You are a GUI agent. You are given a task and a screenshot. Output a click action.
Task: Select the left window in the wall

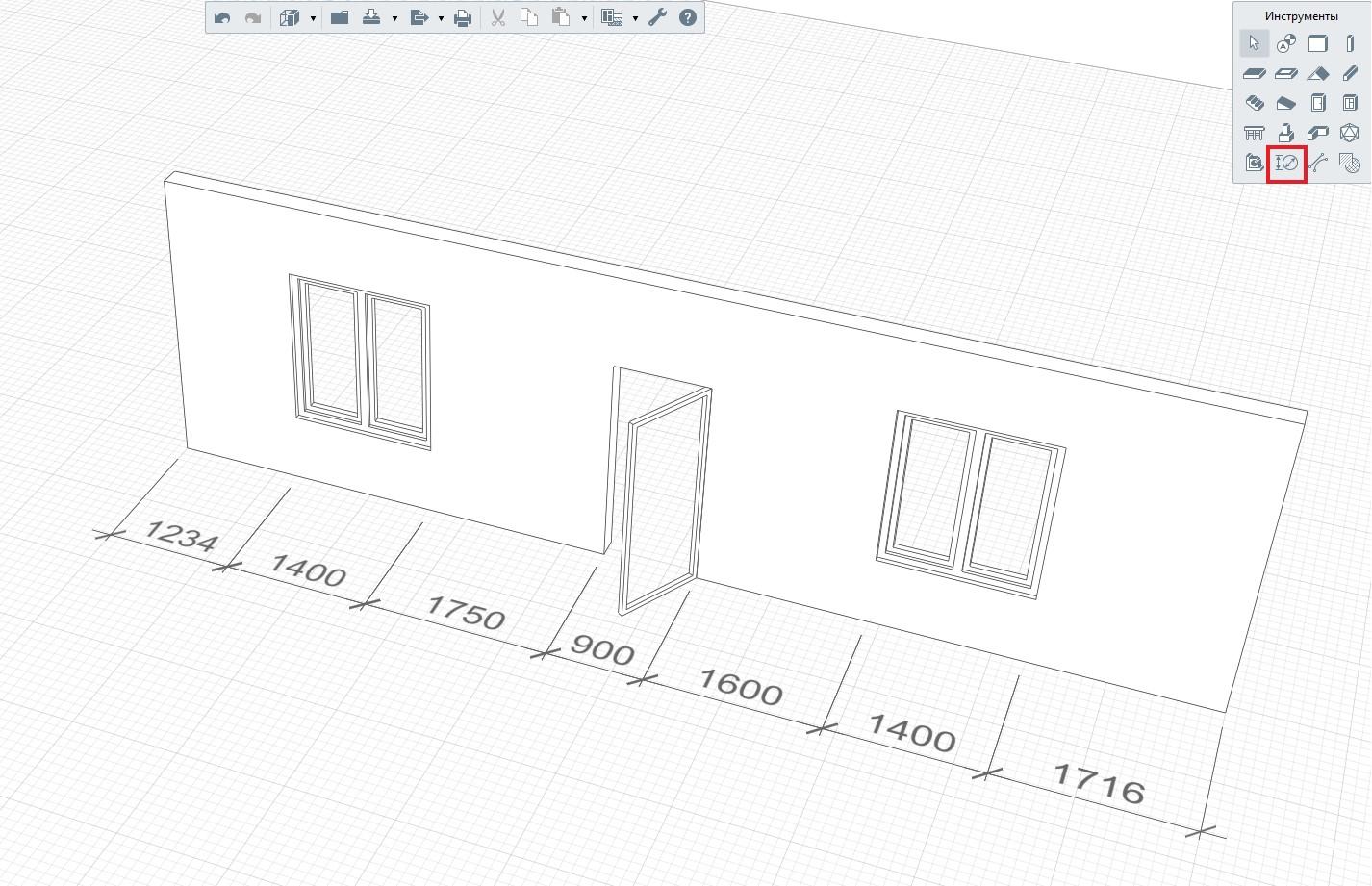click(360, 361)
